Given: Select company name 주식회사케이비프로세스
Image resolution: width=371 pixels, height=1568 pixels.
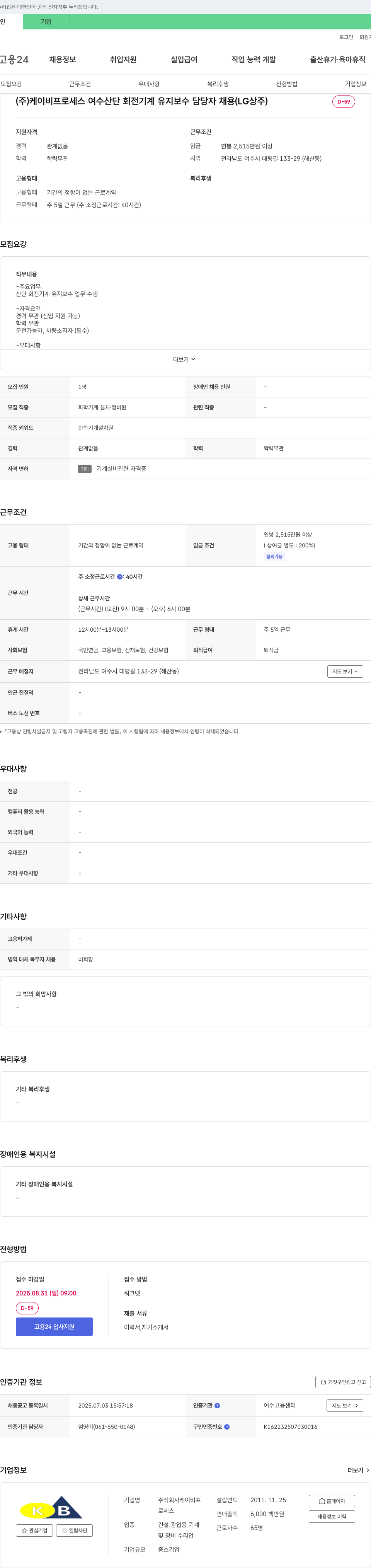Looking at the screenshot, I should tap(179, 1505).
